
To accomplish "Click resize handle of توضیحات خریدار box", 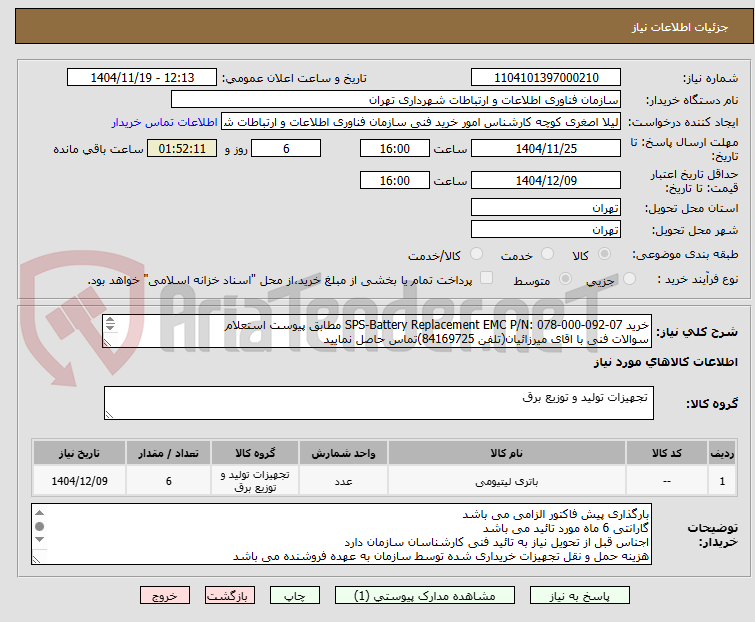I will (x=36, y=559).
